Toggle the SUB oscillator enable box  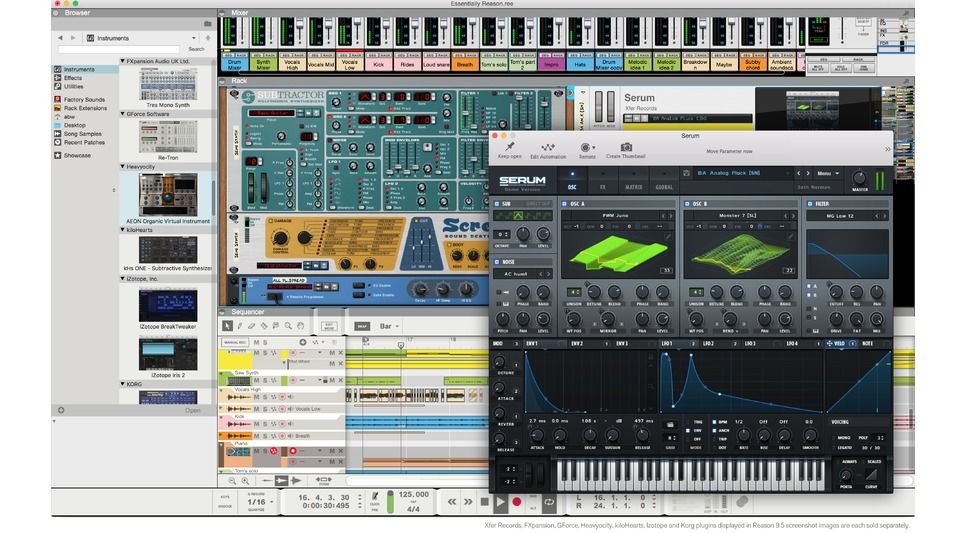click(497, 204)
